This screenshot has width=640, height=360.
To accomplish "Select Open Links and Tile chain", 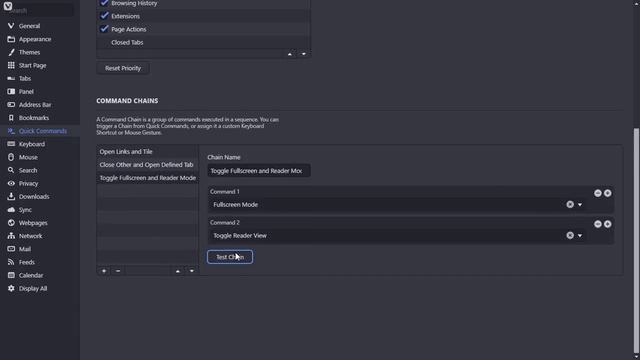I will (x=147, y=151).
